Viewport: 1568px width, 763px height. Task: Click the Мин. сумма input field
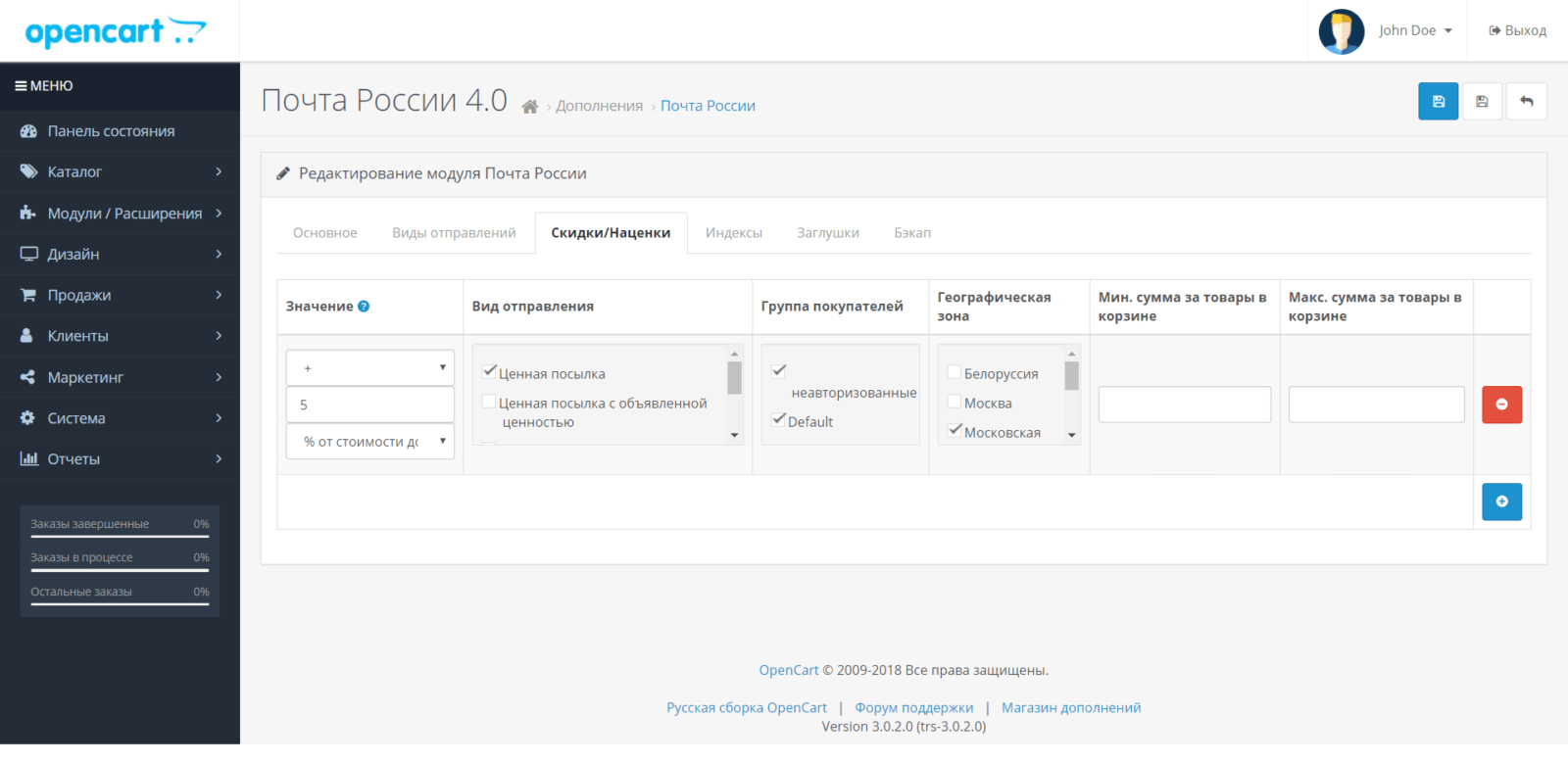(1185, 405)
